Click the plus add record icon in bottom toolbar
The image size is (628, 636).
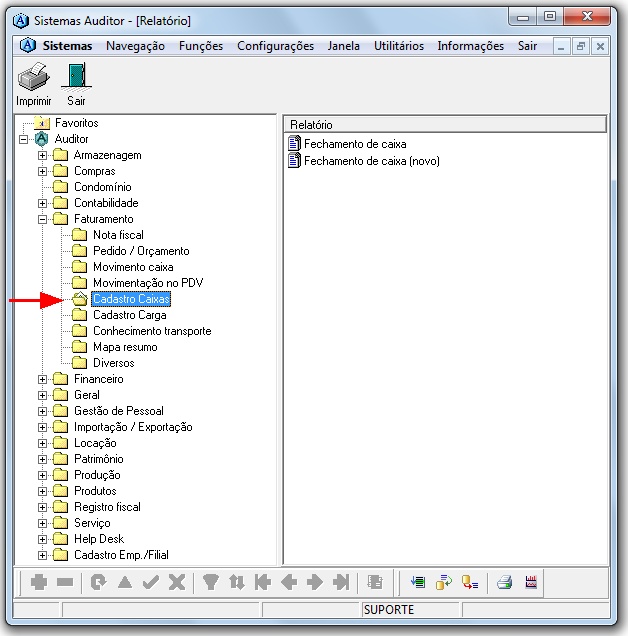pos(39,582)
